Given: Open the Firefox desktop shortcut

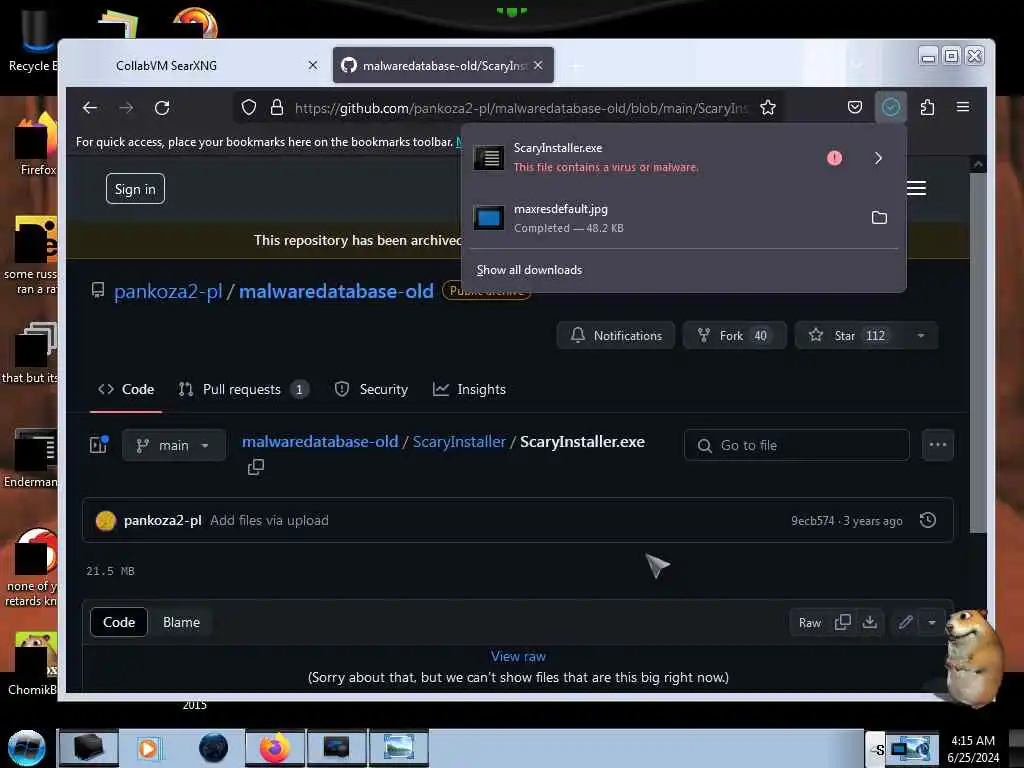Looking at the screenshot, I should click(37, 145).
